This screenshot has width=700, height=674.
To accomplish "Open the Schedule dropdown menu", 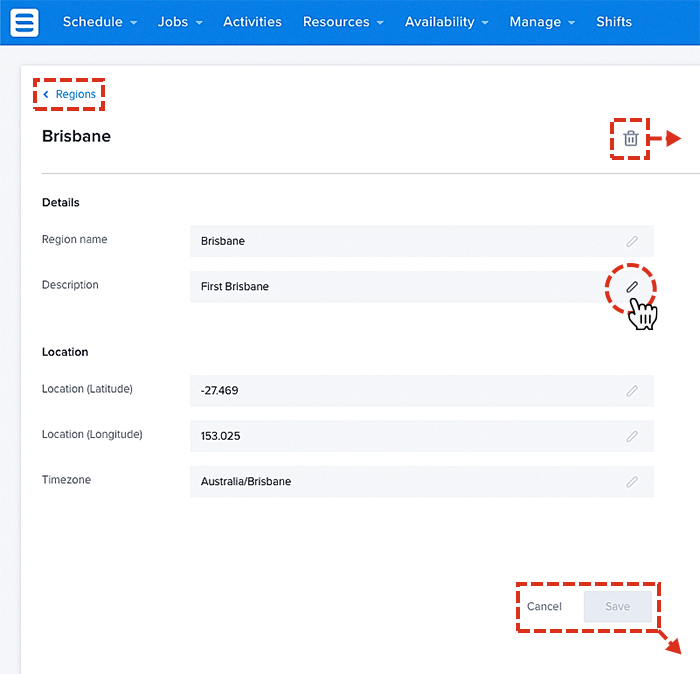I will point(99,22).
